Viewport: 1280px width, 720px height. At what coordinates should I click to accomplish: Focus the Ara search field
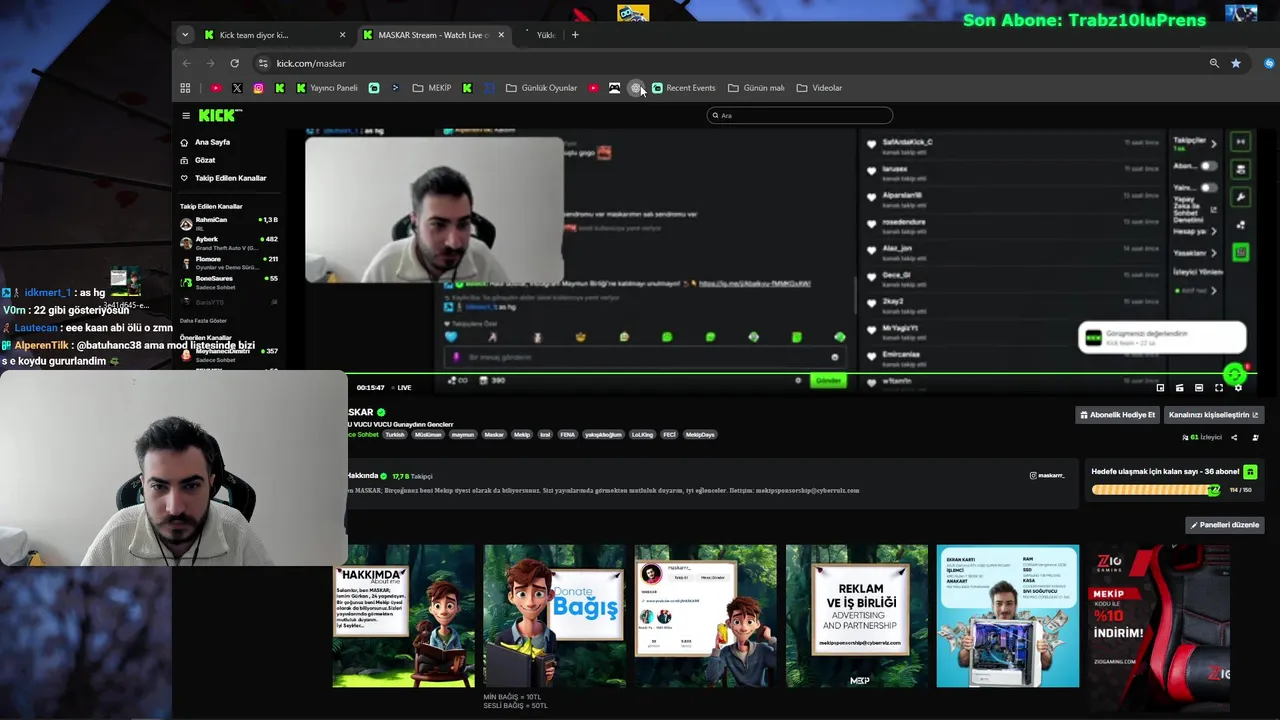point(799,115)
